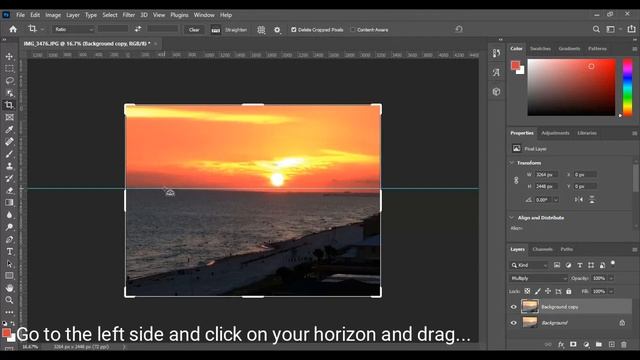Open the layer Kind filter dropdown

coord(529,265)
